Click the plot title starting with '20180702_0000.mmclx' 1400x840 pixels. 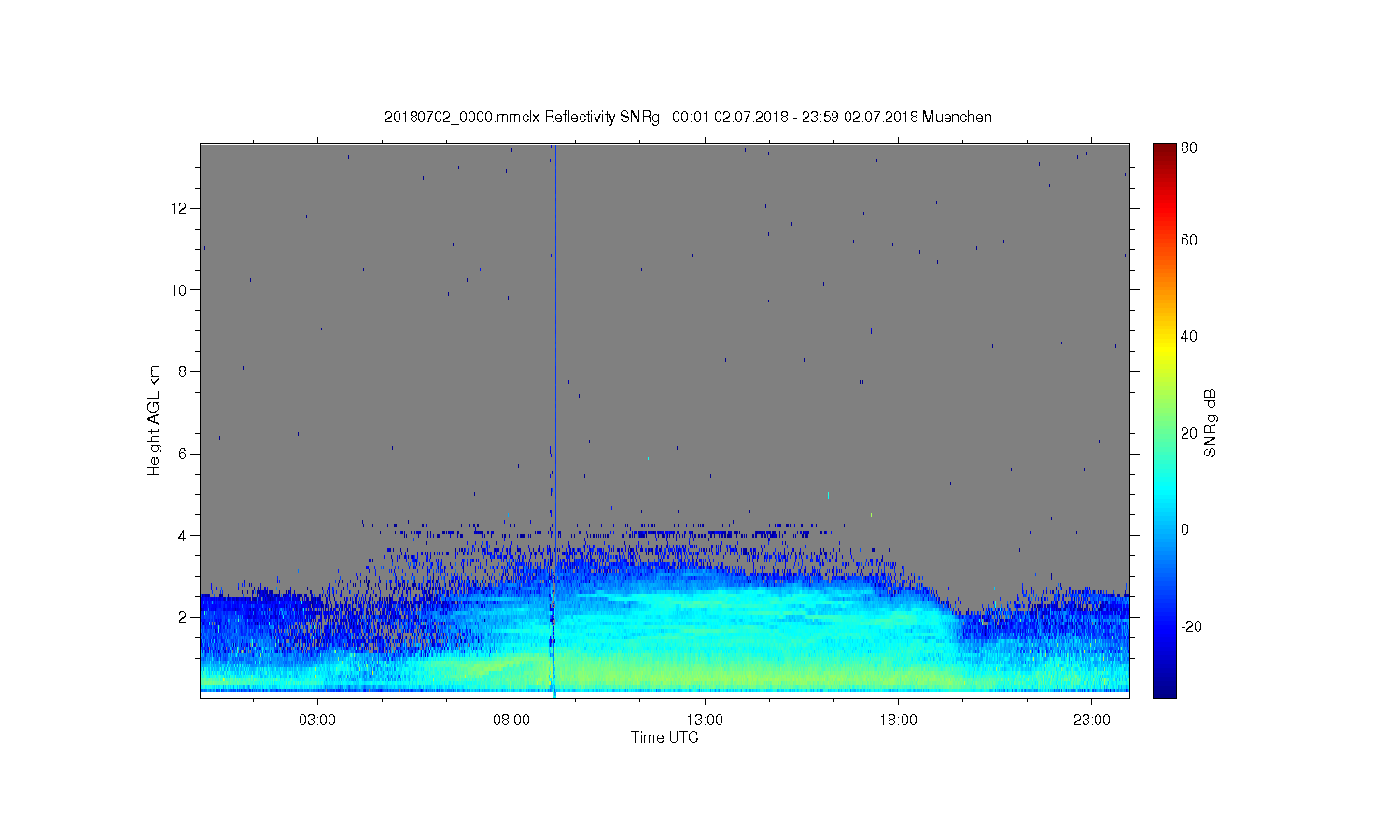688,118
